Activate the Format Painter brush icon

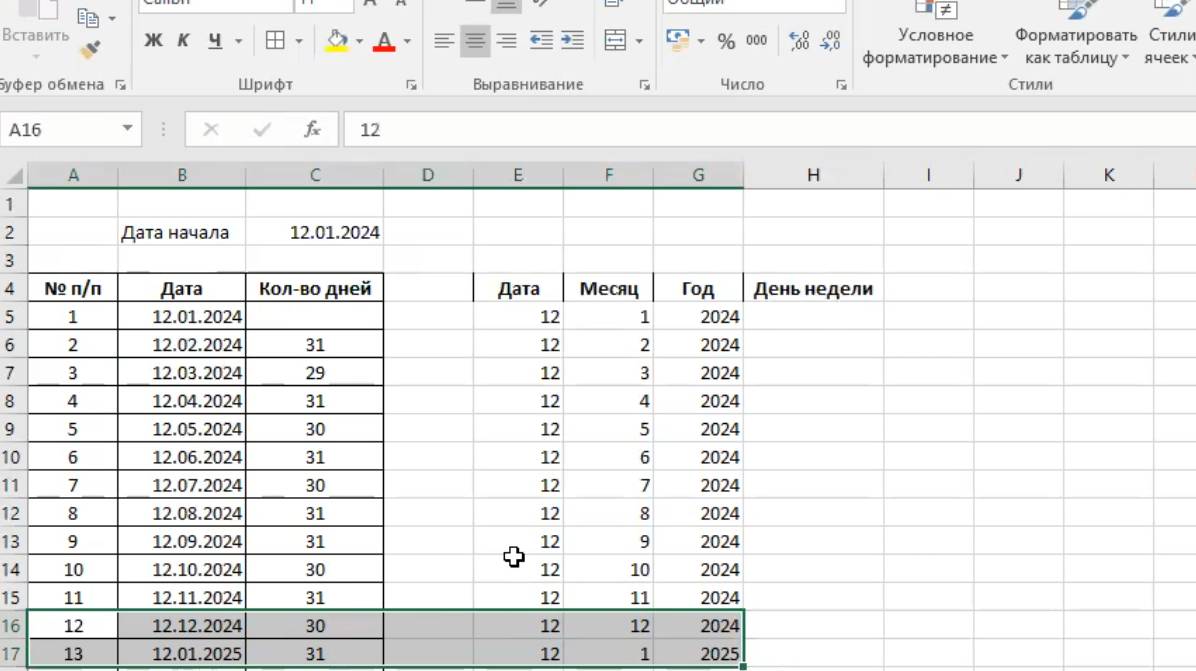tap(90, 51)
